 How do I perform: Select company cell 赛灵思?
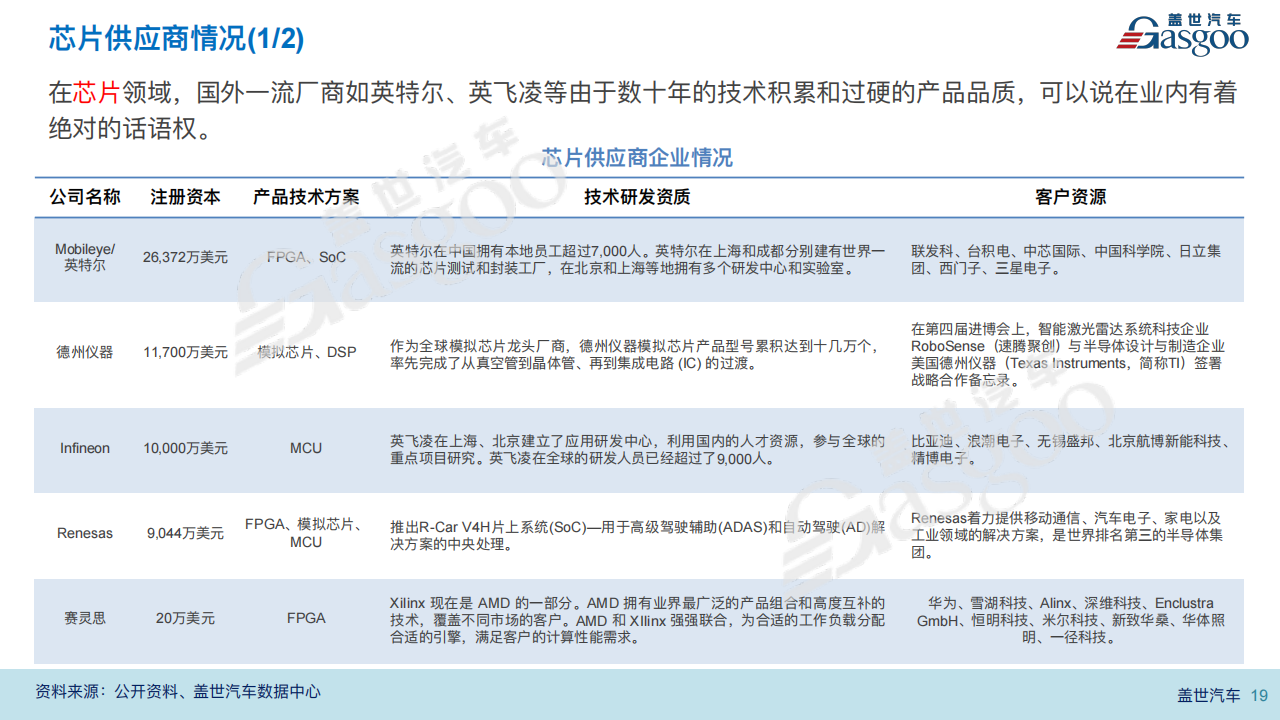coord(85,619)
